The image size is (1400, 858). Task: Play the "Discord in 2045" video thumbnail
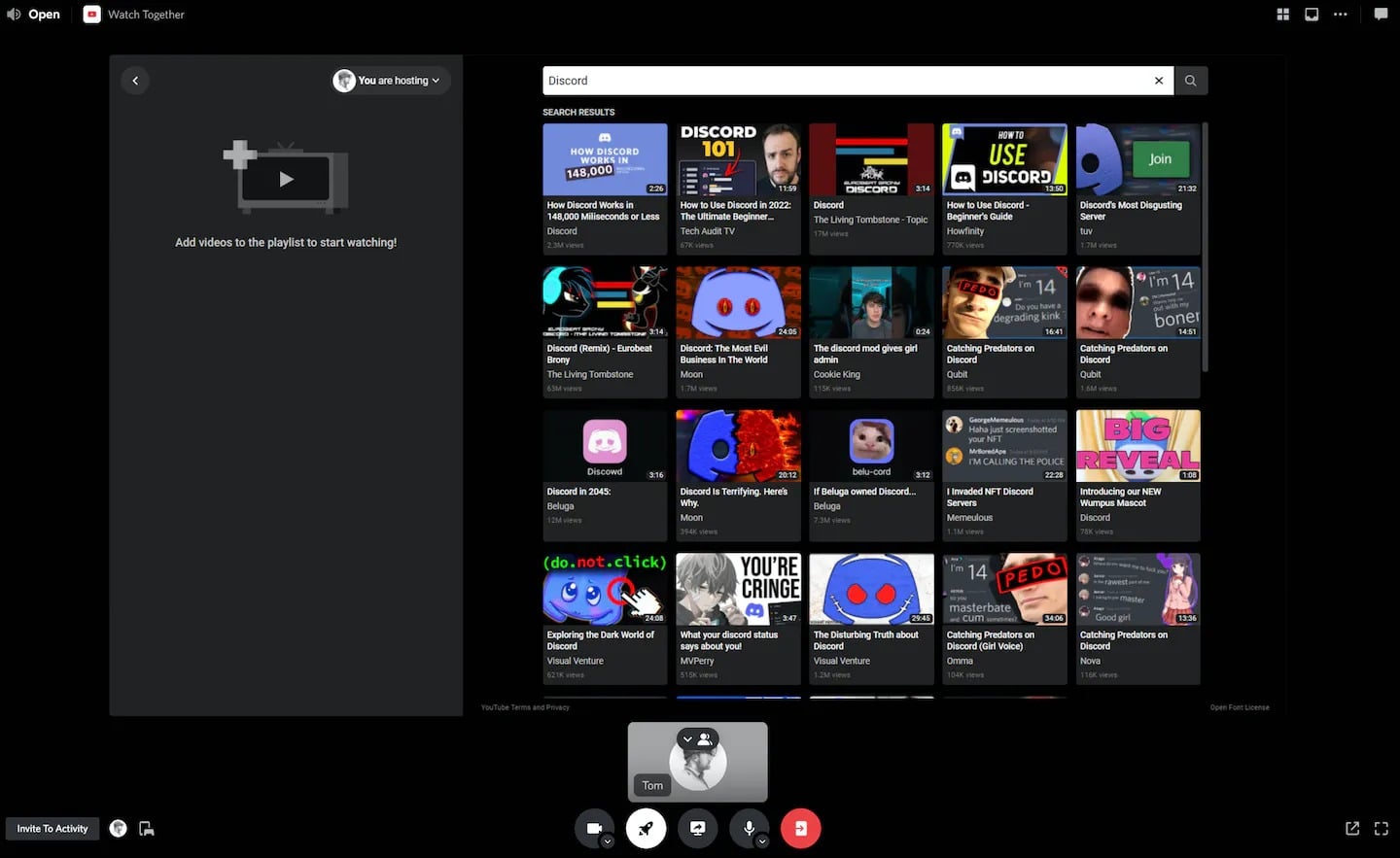[x=605, y=445]
